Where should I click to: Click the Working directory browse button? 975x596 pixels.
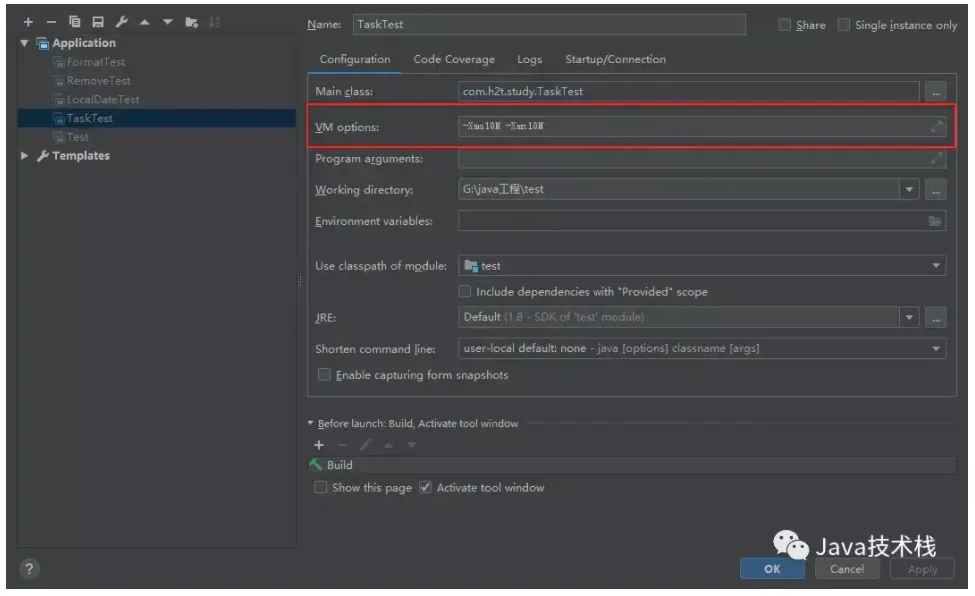[935, 190]
